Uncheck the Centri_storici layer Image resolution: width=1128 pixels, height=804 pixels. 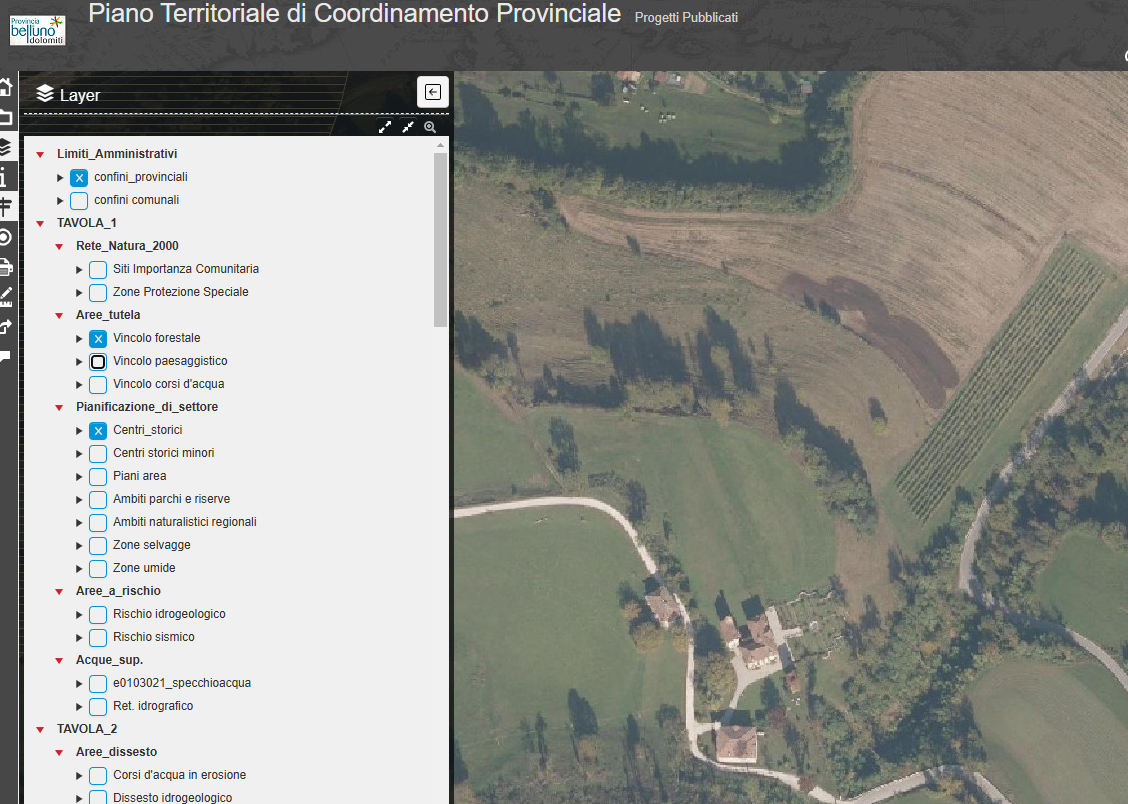[x=98, y=431]
